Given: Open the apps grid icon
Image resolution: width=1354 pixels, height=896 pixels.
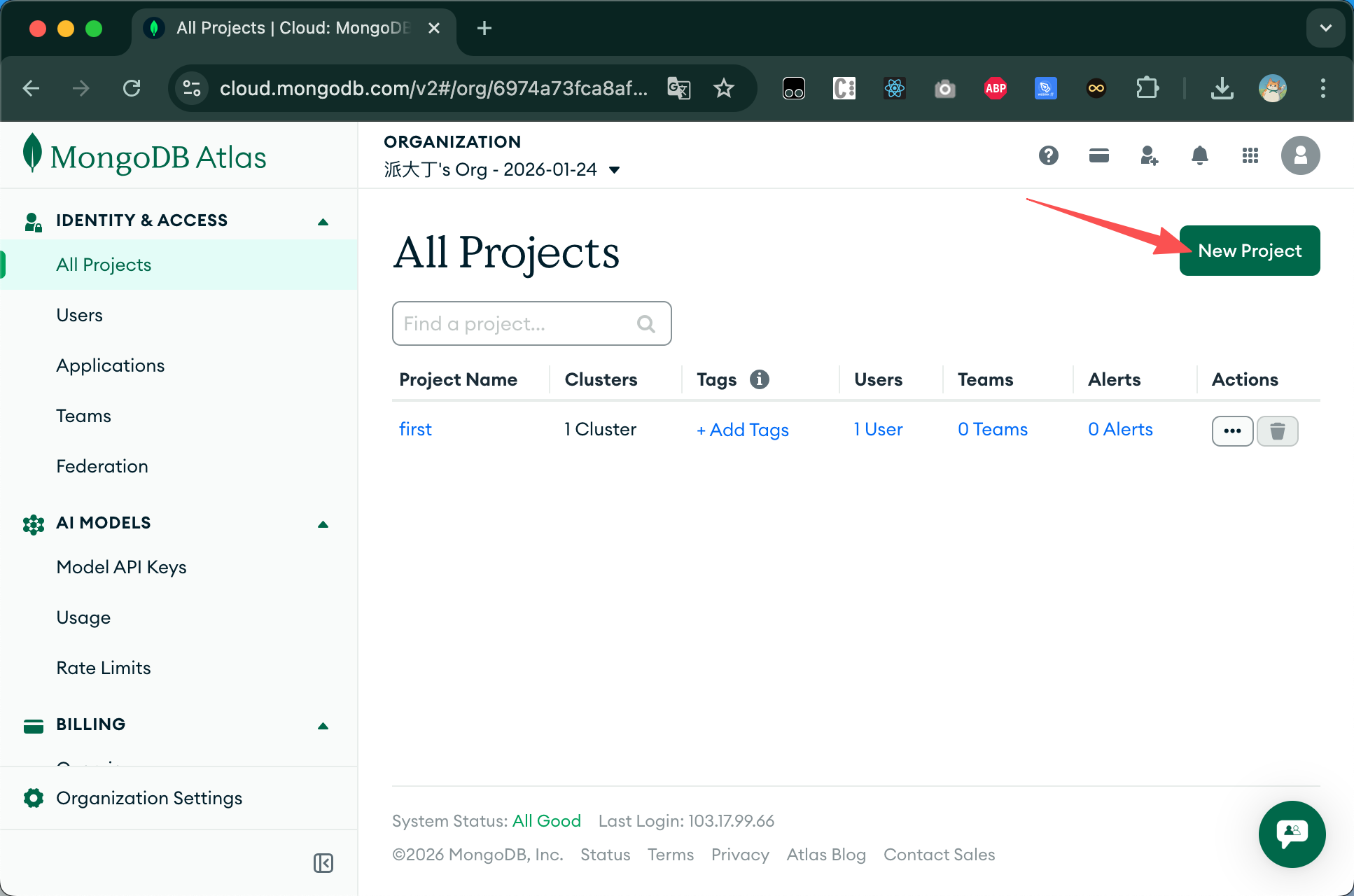Looking at the screenshot, I should (1250, 155).
